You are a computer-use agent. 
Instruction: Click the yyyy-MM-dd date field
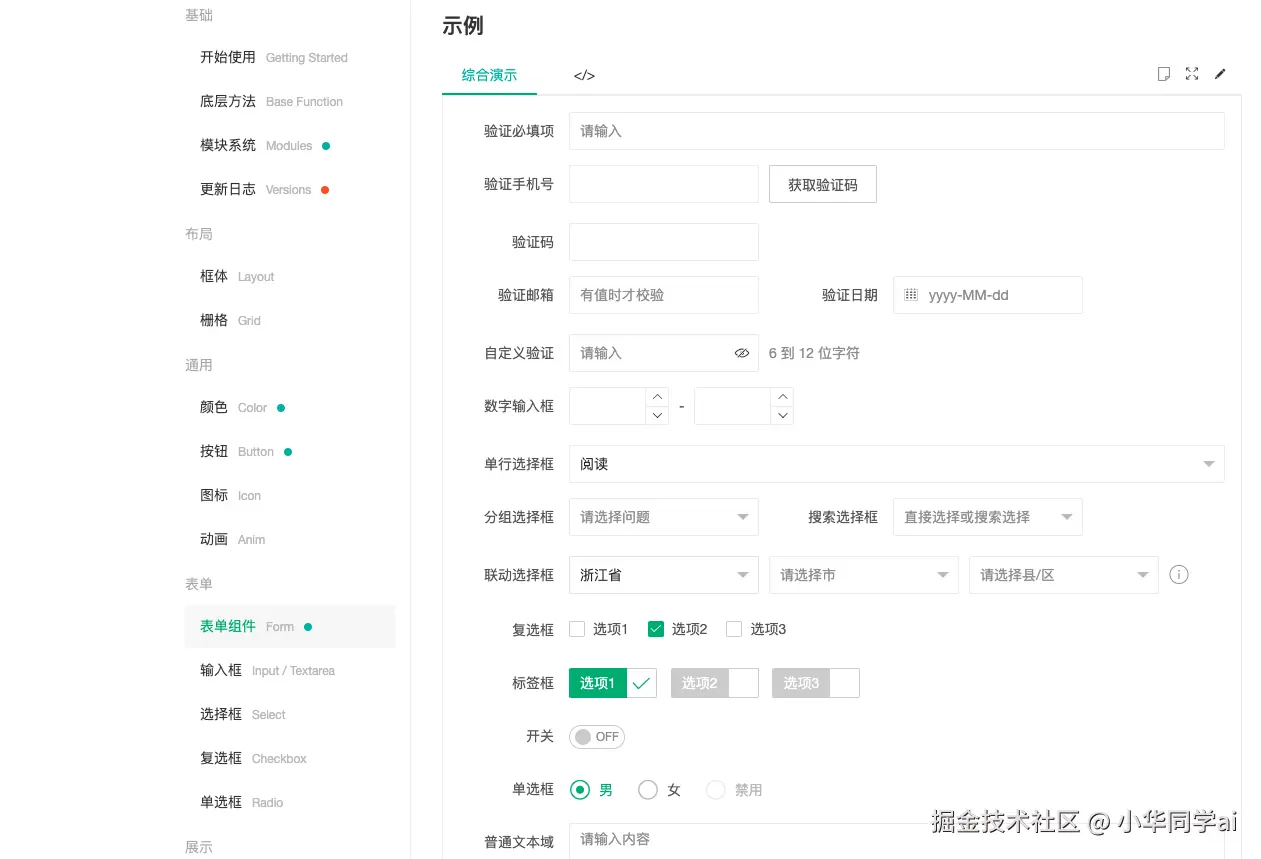[x=988, y=295]
